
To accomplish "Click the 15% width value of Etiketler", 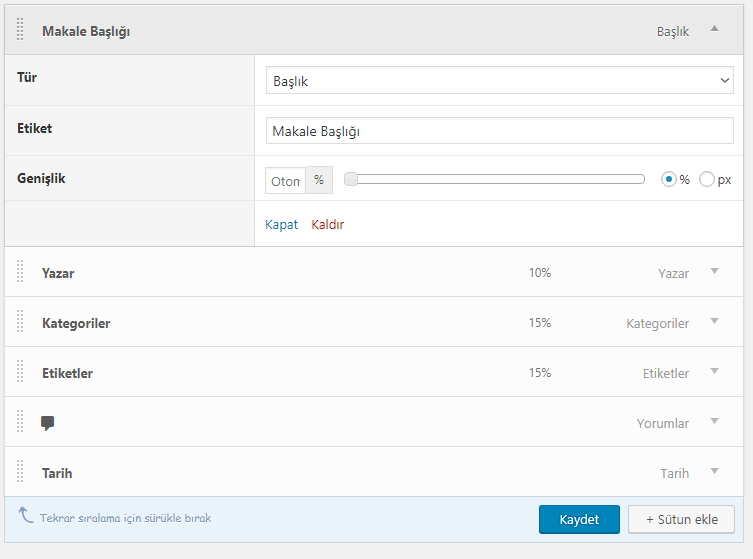I will [x=540, y=373].
